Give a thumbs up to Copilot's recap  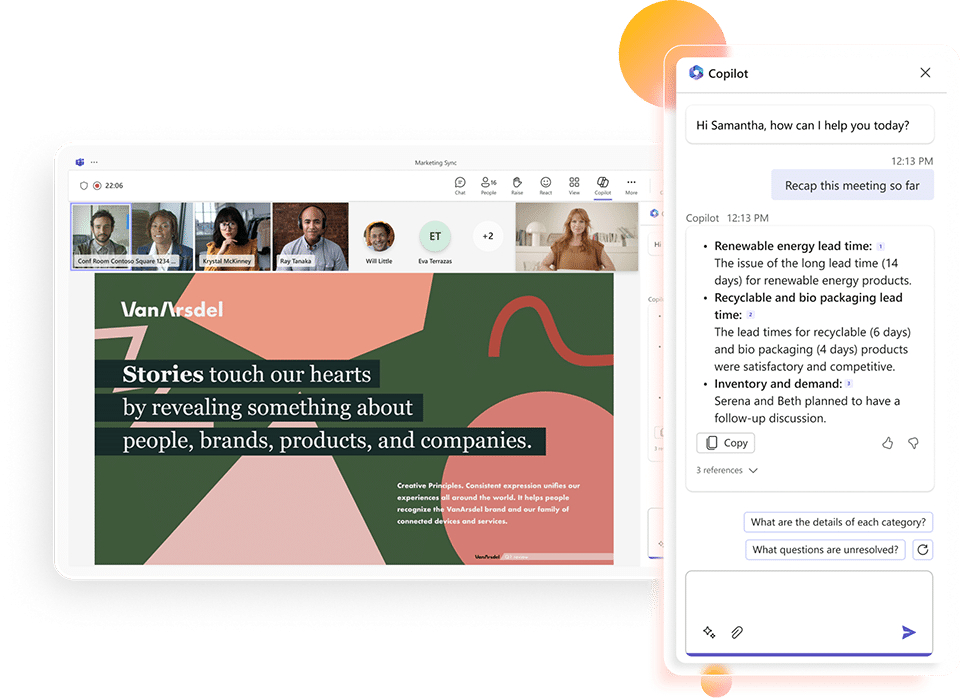click(887, 443)
